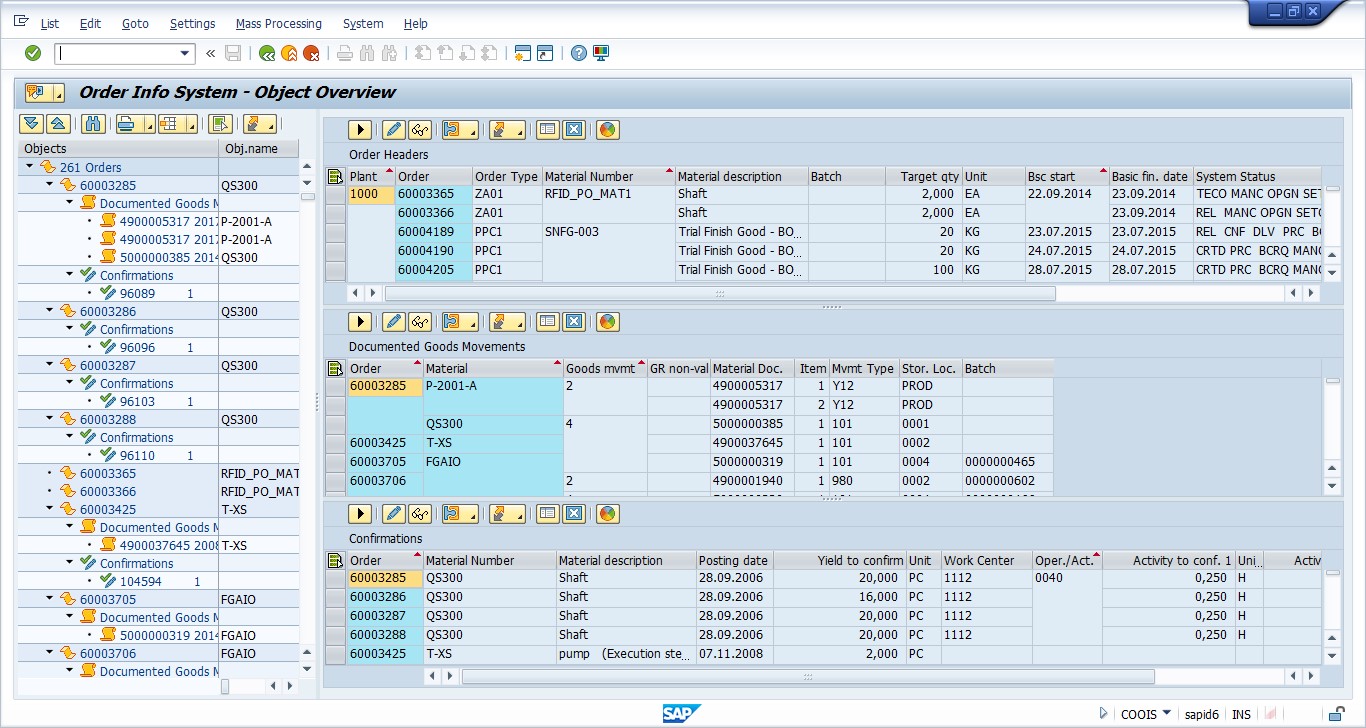Collapse order 60003286 in the Objects tree
The height and width of the screenshot is (728, 1366).
50,311
